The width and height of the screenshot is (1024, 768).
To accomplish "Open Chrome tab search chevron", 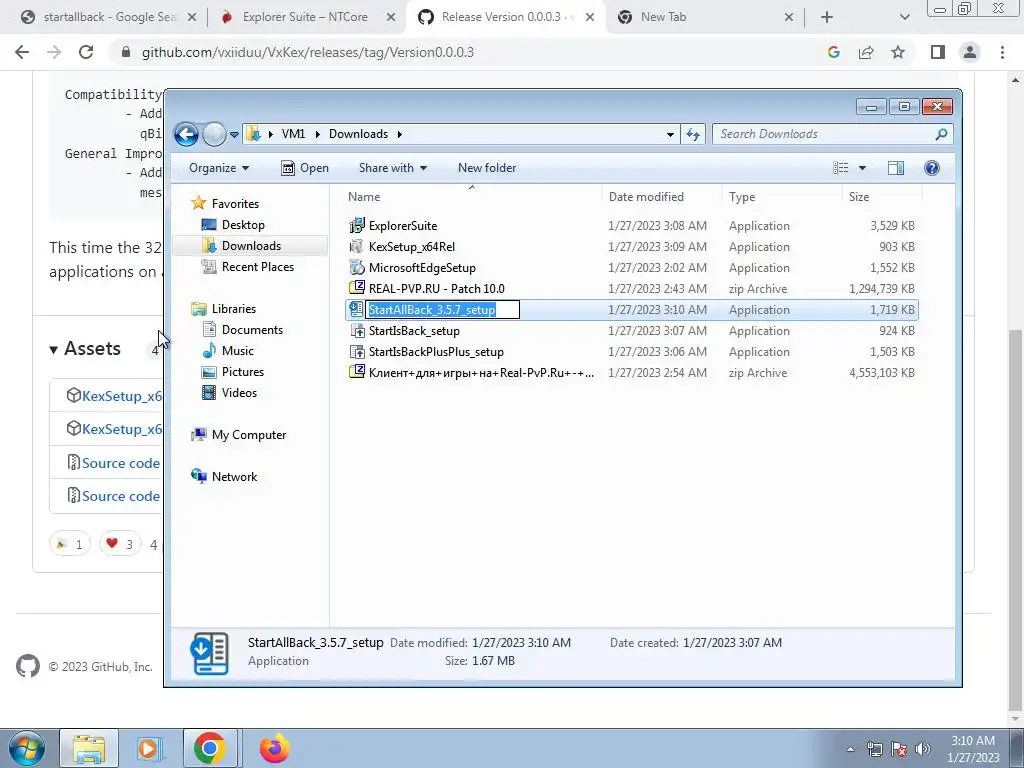I will click(904, 18).
